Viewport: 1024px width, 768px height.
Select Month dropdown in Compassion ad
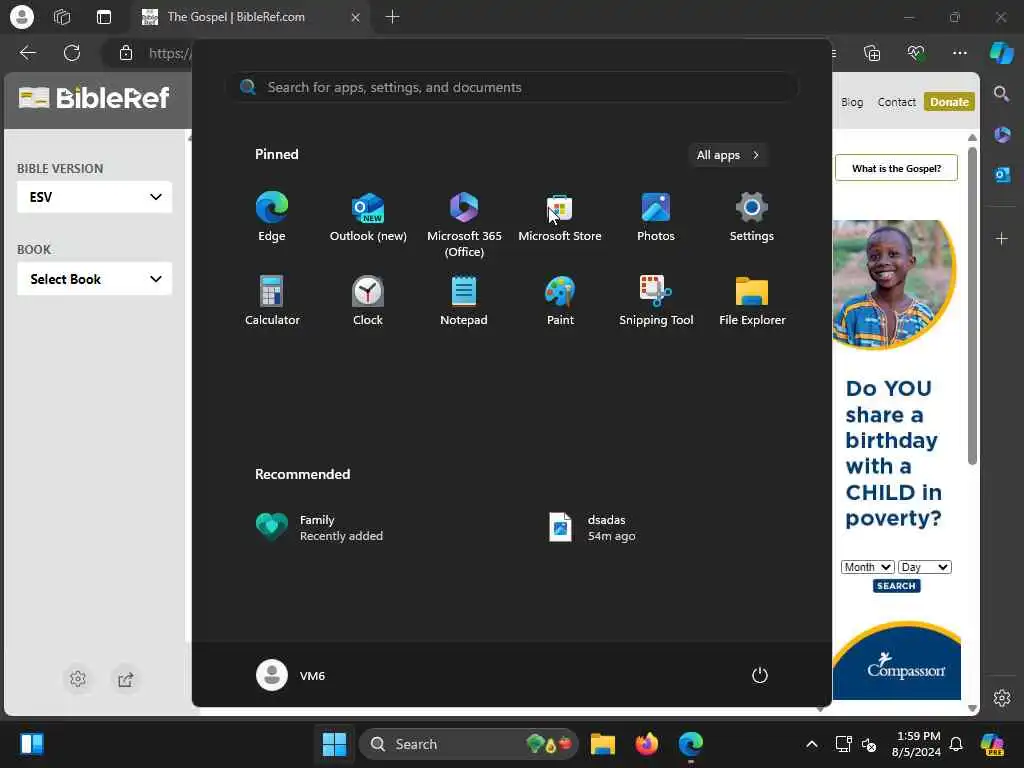(x=867, y=567)
